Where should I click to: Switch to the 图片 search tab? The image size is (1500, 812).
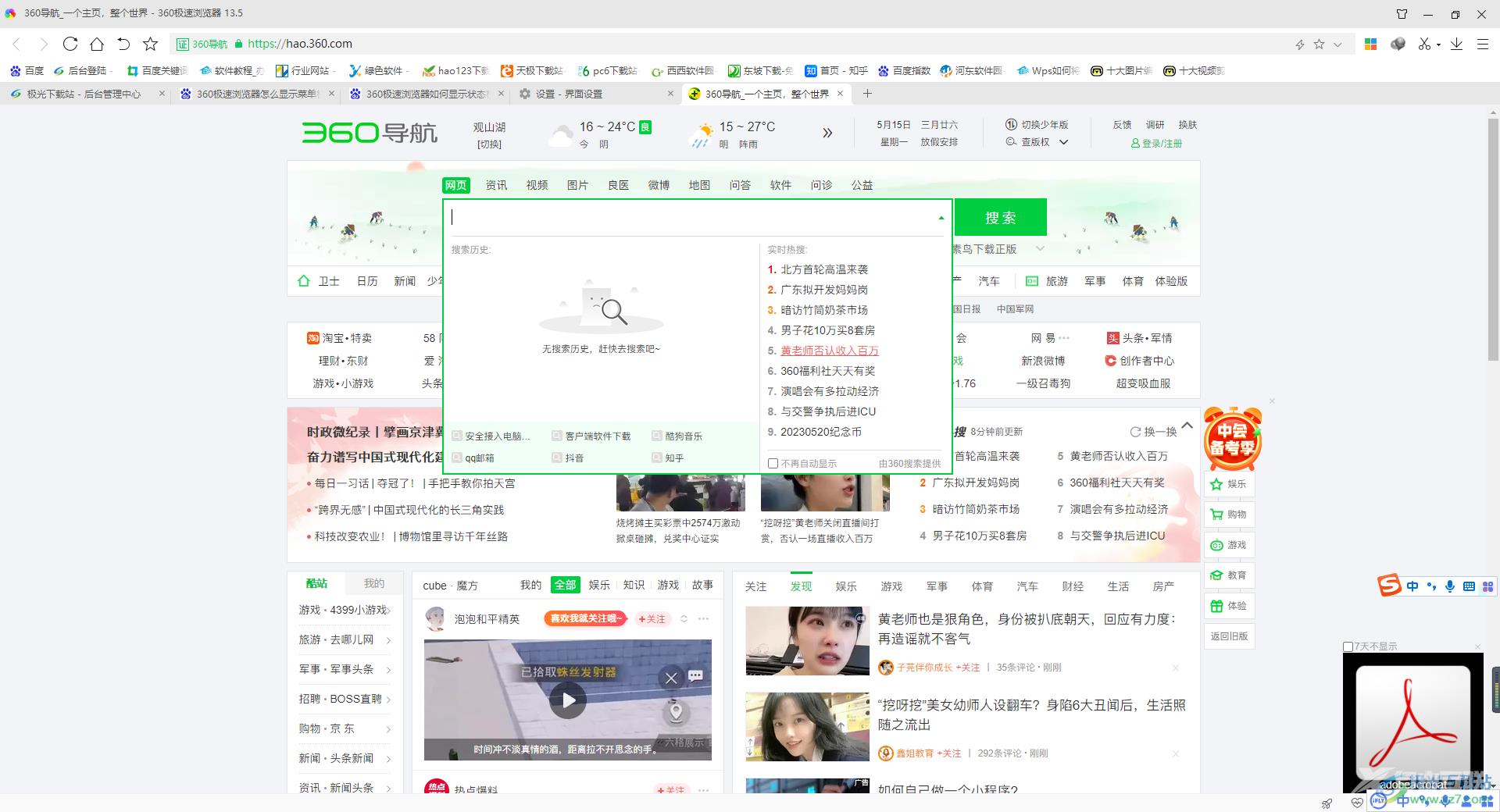pos(577,185)
